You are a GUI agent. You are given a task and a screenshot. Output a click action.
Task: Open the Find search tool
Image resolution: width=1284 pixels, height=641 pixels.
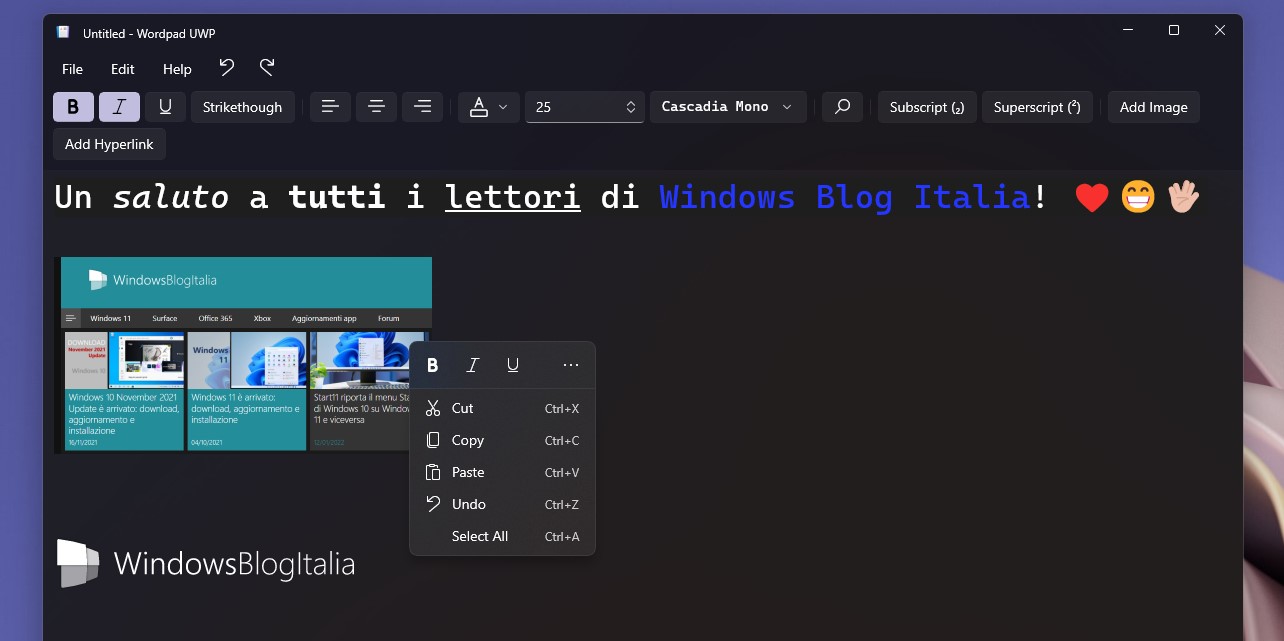(842, 107)
